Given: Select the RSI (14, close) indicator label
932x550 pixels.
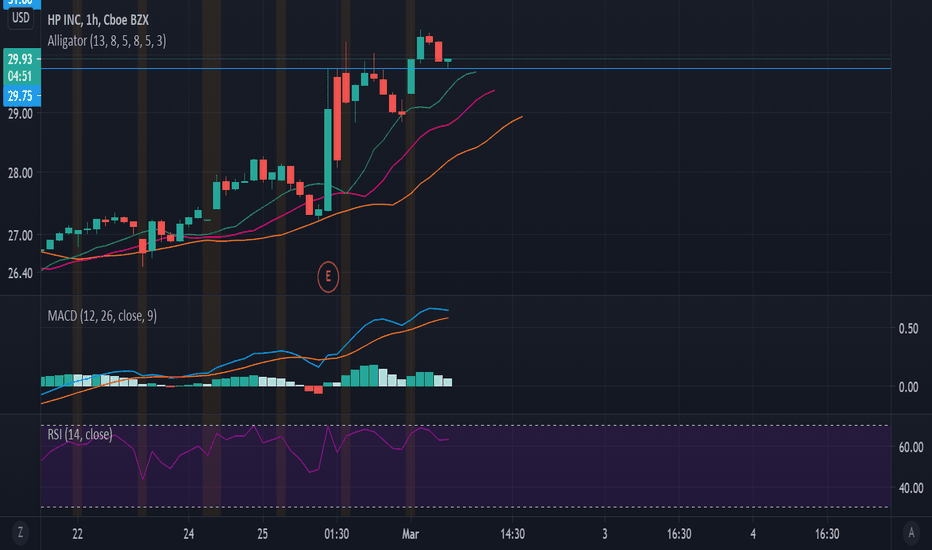Looking at the screenshot, I should pos(80,434).
